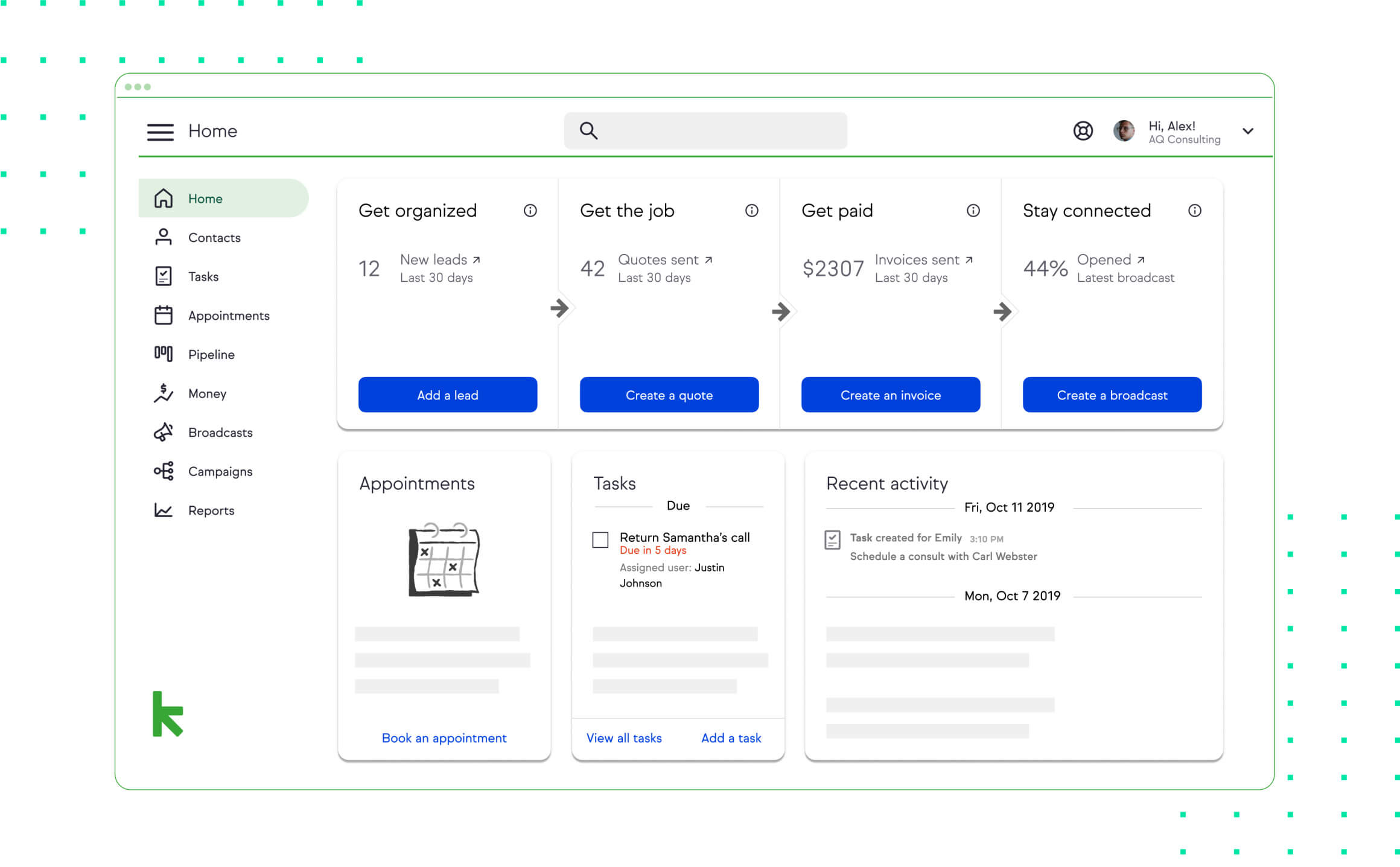Click the Tasks icon in sidebar
Image resolution: width=1400 pixels, height=867 pixels.
point(163,276)
